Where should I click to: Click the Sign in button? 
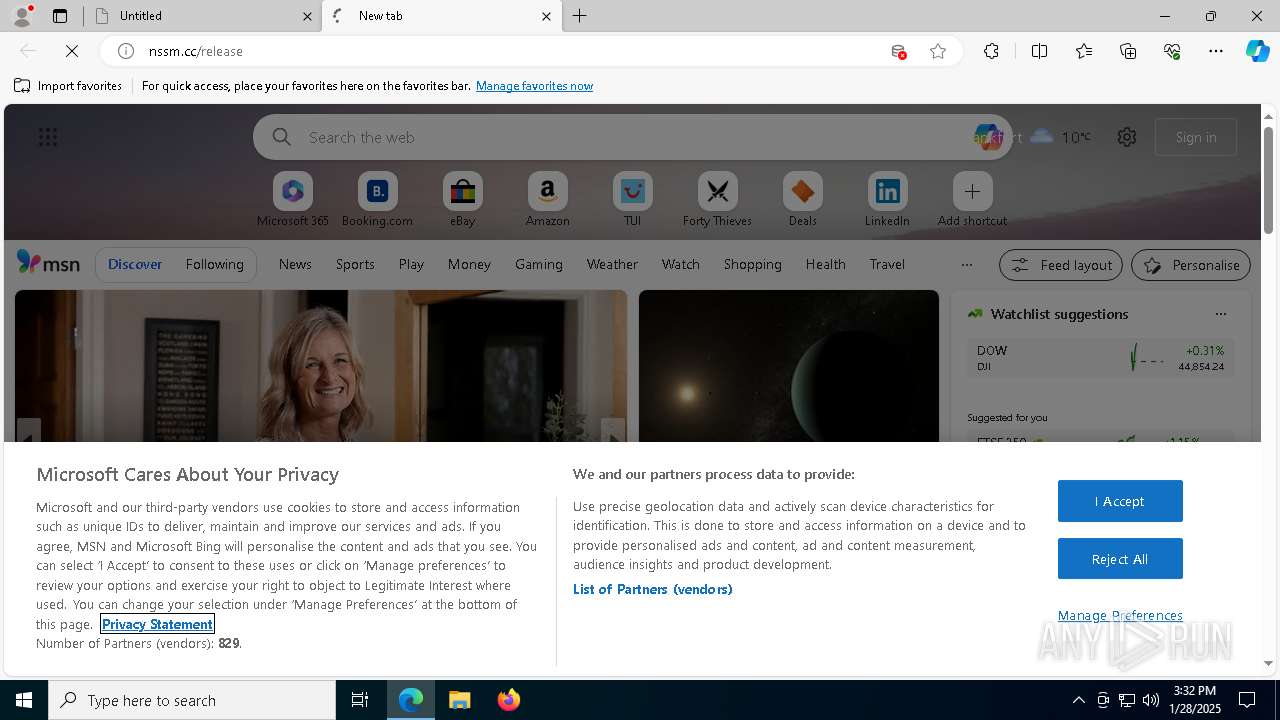click(x=1196, y=137)
